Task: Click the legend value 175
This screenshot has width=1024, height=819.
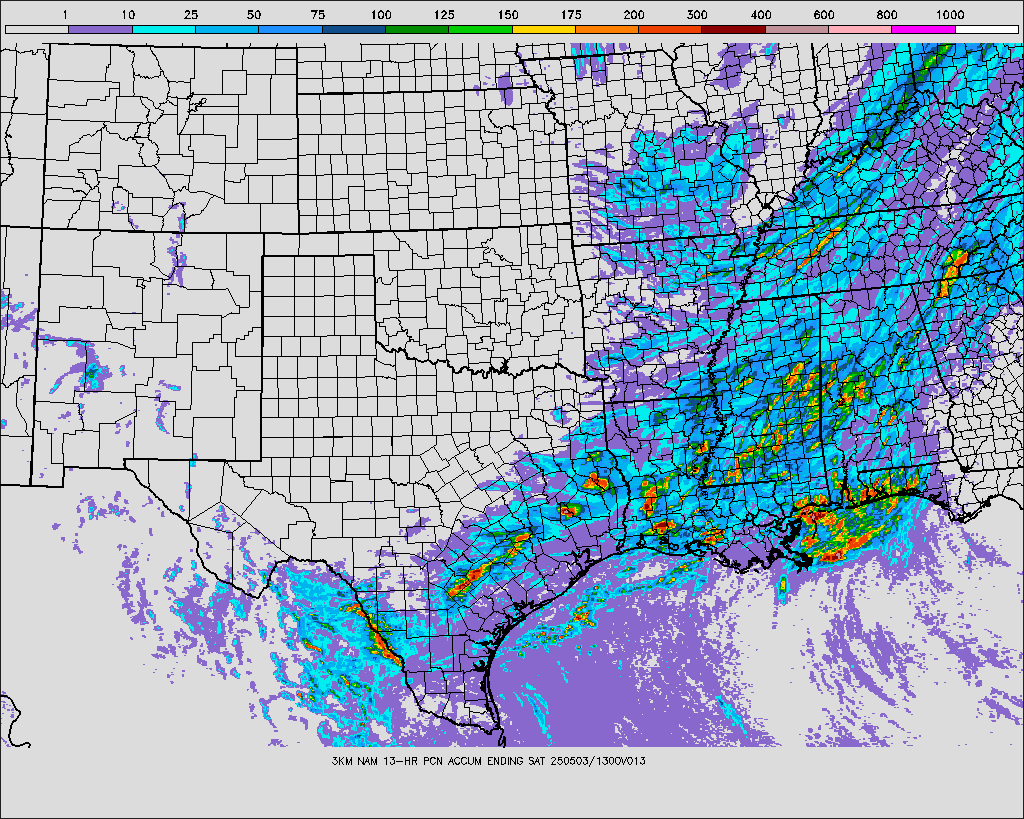Action: click(x=571, y=15)
